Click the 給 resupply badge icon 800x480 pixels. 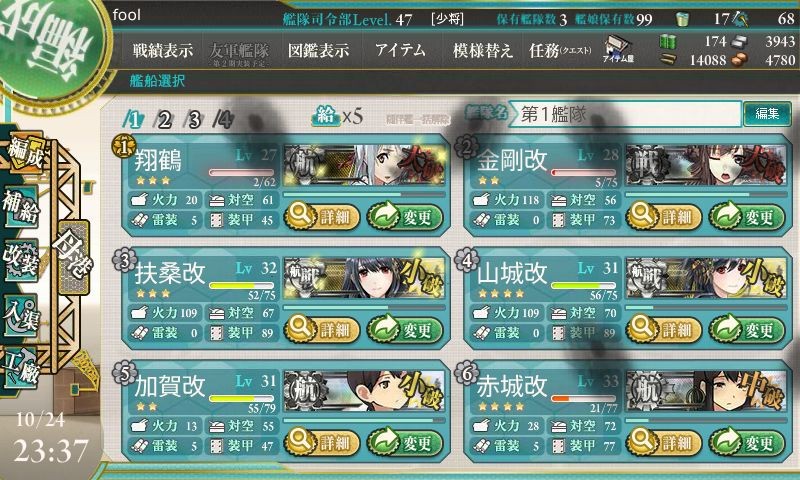click(326, 116)
